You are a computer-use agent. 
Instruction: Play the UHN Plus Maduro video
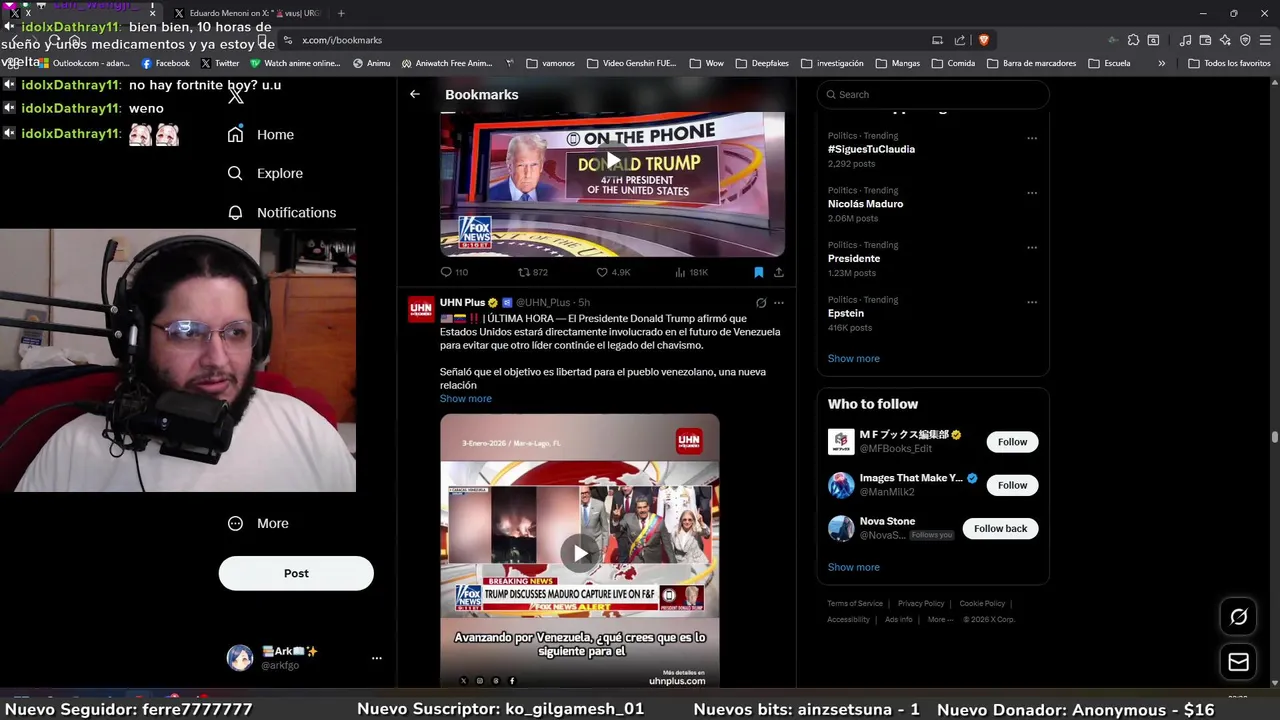click(580, 553)
